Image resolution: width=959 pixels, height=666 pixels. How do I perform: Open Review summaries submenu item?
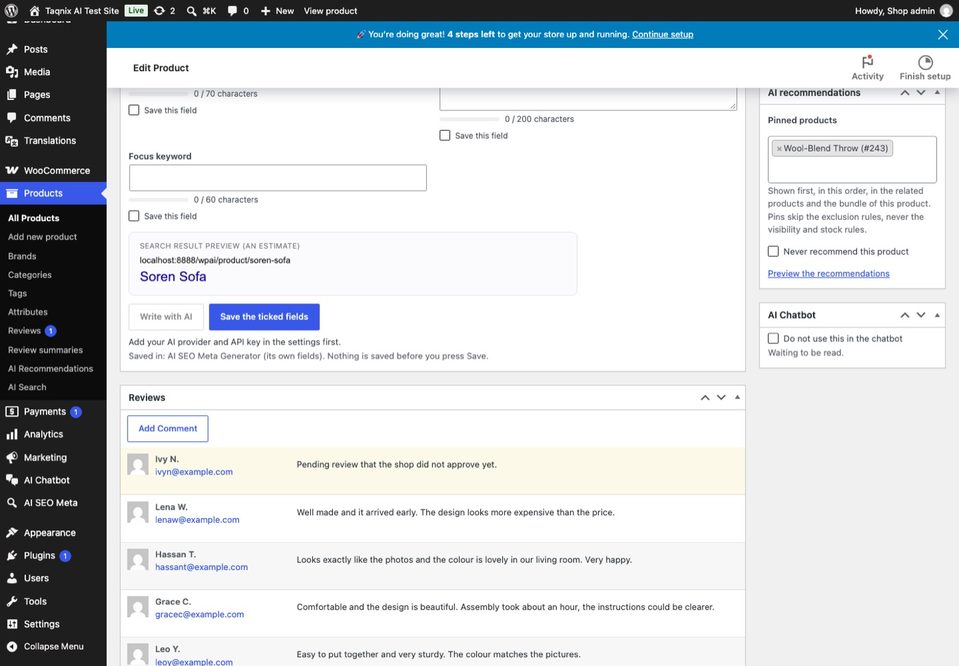(45, 350)
